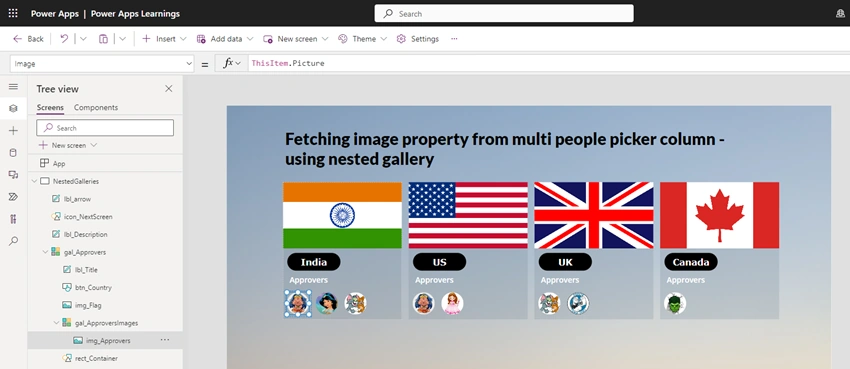The image size is (850, 369).
Task: Open the fx formula dropdown
Action: point(232,63)
